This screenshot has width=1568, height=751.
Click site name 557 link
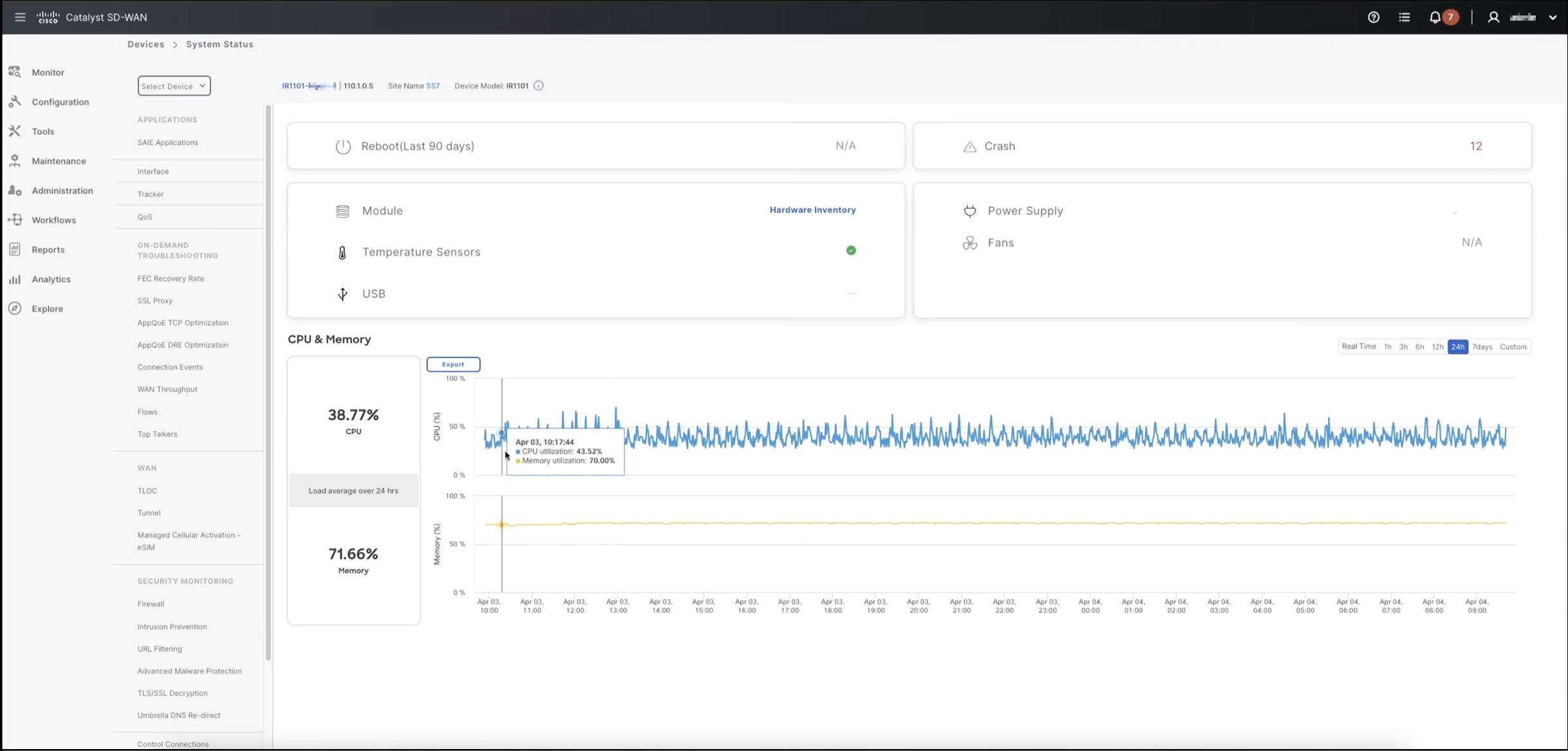433,86
